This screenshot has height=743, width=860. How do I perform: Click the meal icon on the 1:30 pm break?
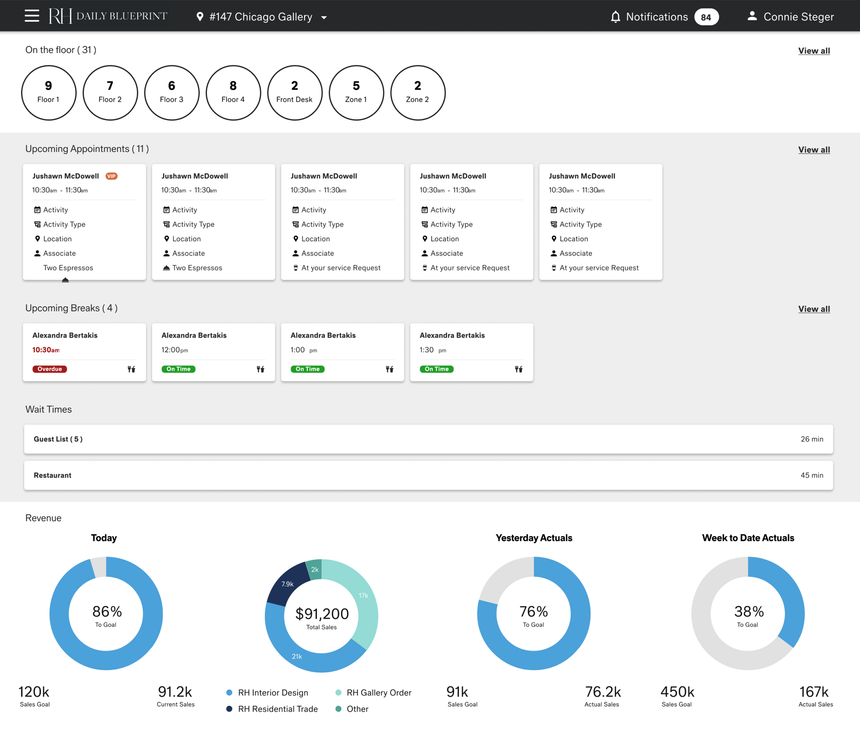518,369
